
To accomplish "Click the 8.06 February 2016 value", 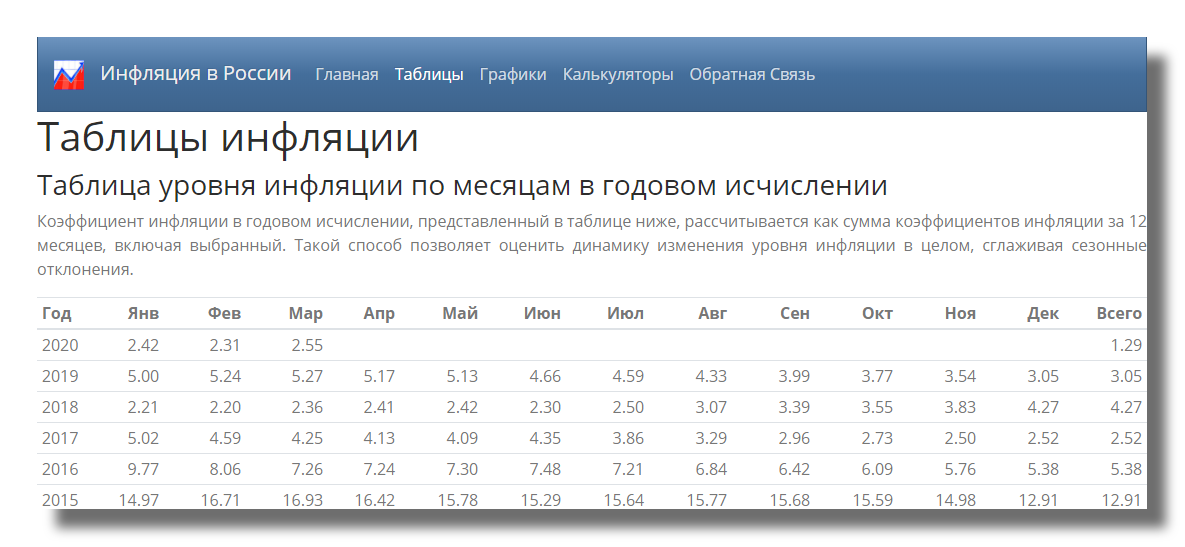I will coord(225,469).
